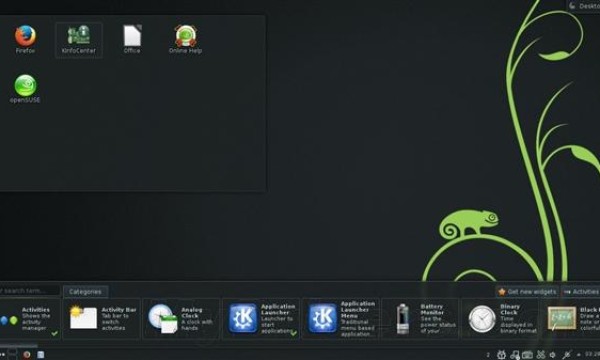Click the Activities button in the widget bar
The height and width of the screenshot is (360, 600).
click(580, 292)
